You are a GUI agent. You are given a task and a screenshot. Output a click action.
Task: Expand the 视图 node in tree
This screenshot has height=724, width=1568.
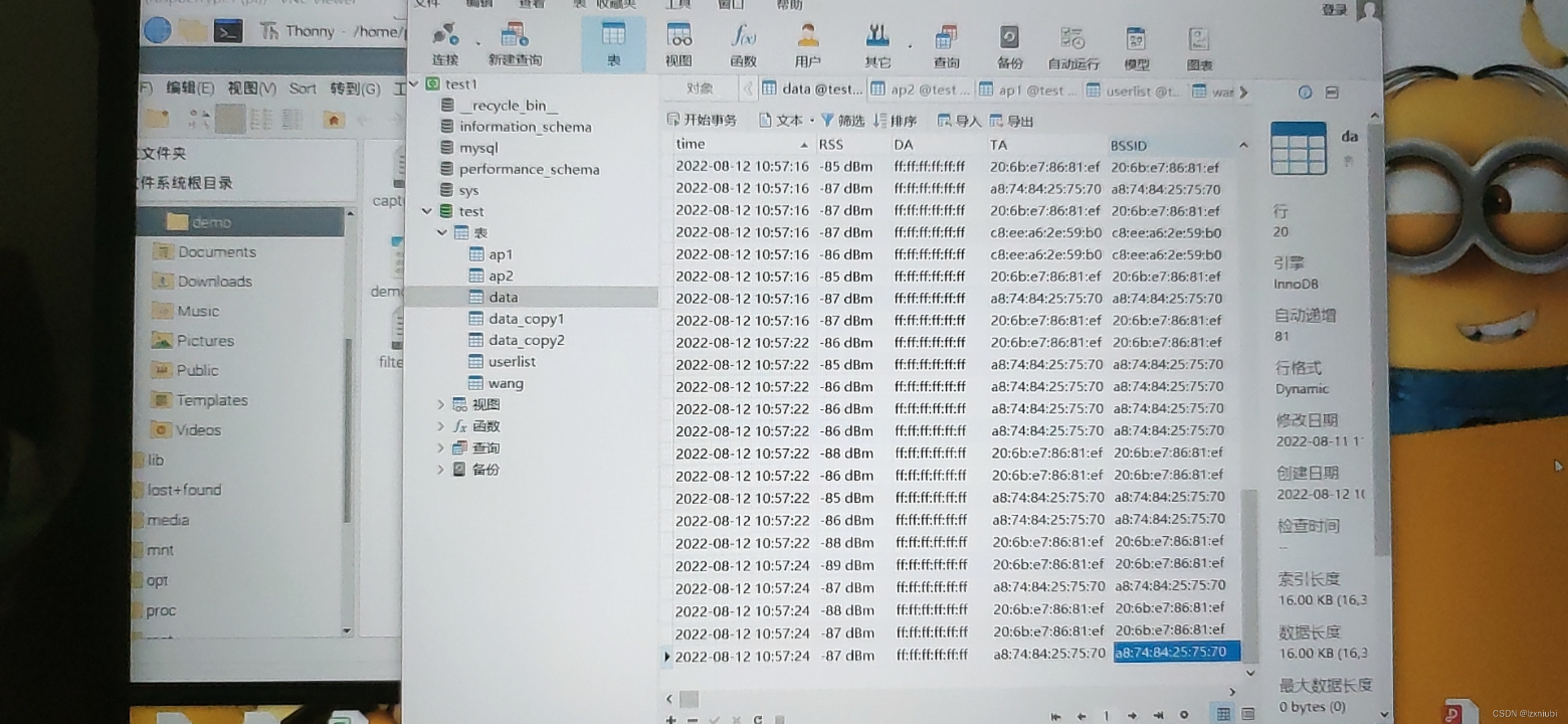tap(440, 404)
